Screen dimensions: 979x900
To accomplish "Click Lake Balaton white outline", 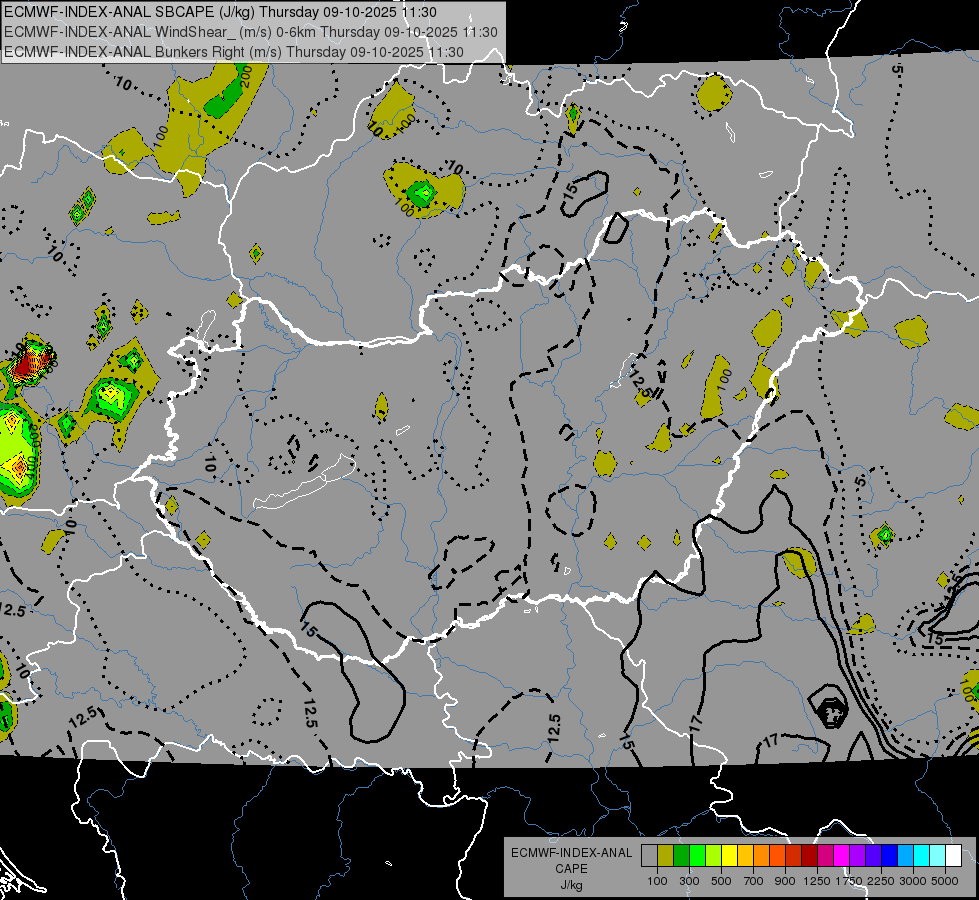I will point(304,482).
